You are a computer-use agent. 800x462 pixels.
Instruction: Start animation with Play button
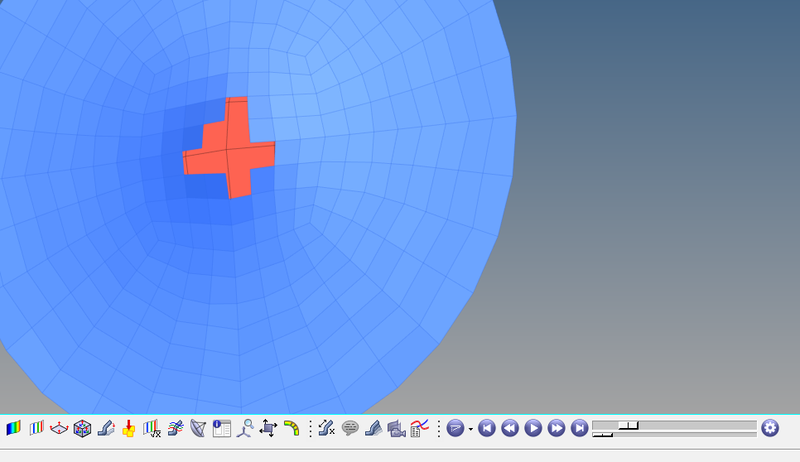pyautogui.click(x=533, y=428)
